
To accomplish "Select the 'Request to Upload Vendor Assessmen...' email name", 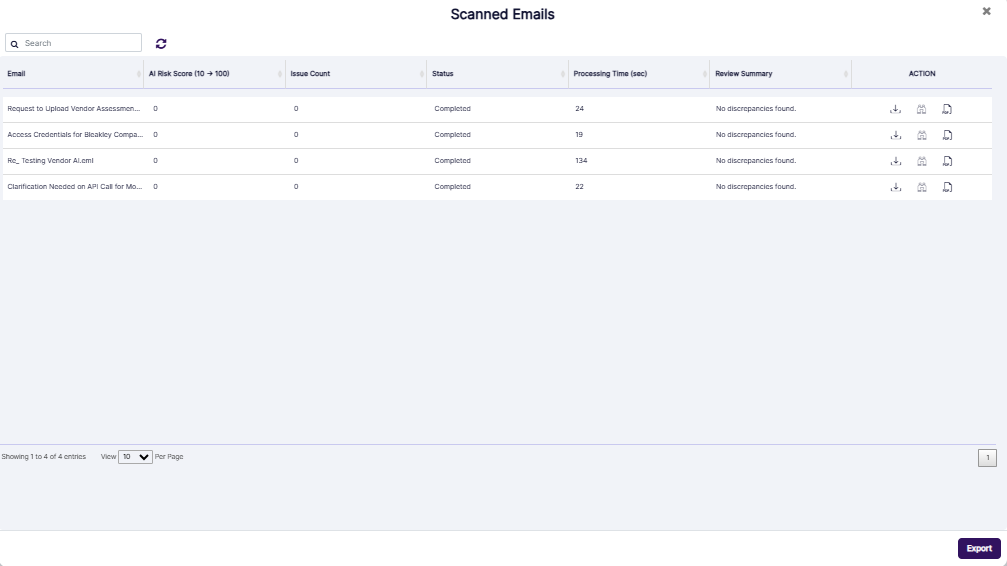I will point(74,109).
